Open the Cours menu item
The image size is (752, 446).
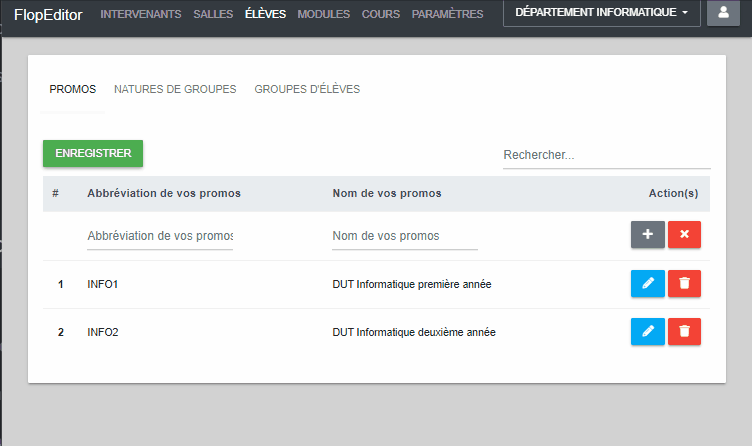tap(381, 15)
